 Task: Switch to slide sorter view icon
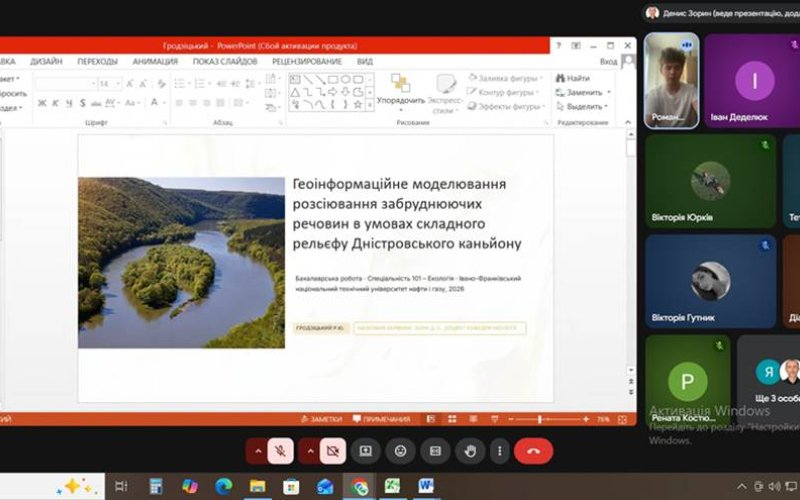click(452, 419)
